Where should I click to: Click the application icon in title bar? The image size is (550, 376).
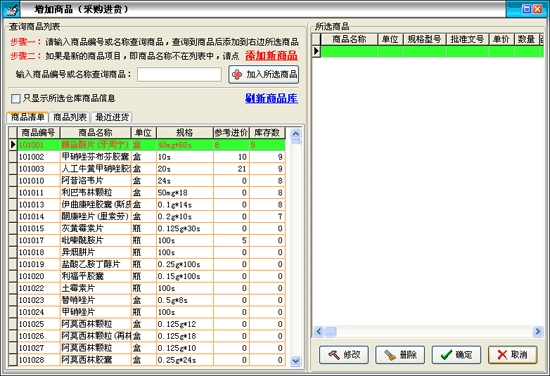click(x=11, y=10)
